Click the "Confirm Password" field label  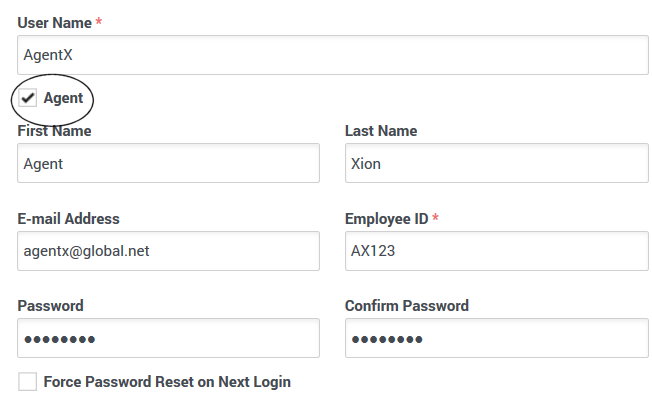pos(406,306)
